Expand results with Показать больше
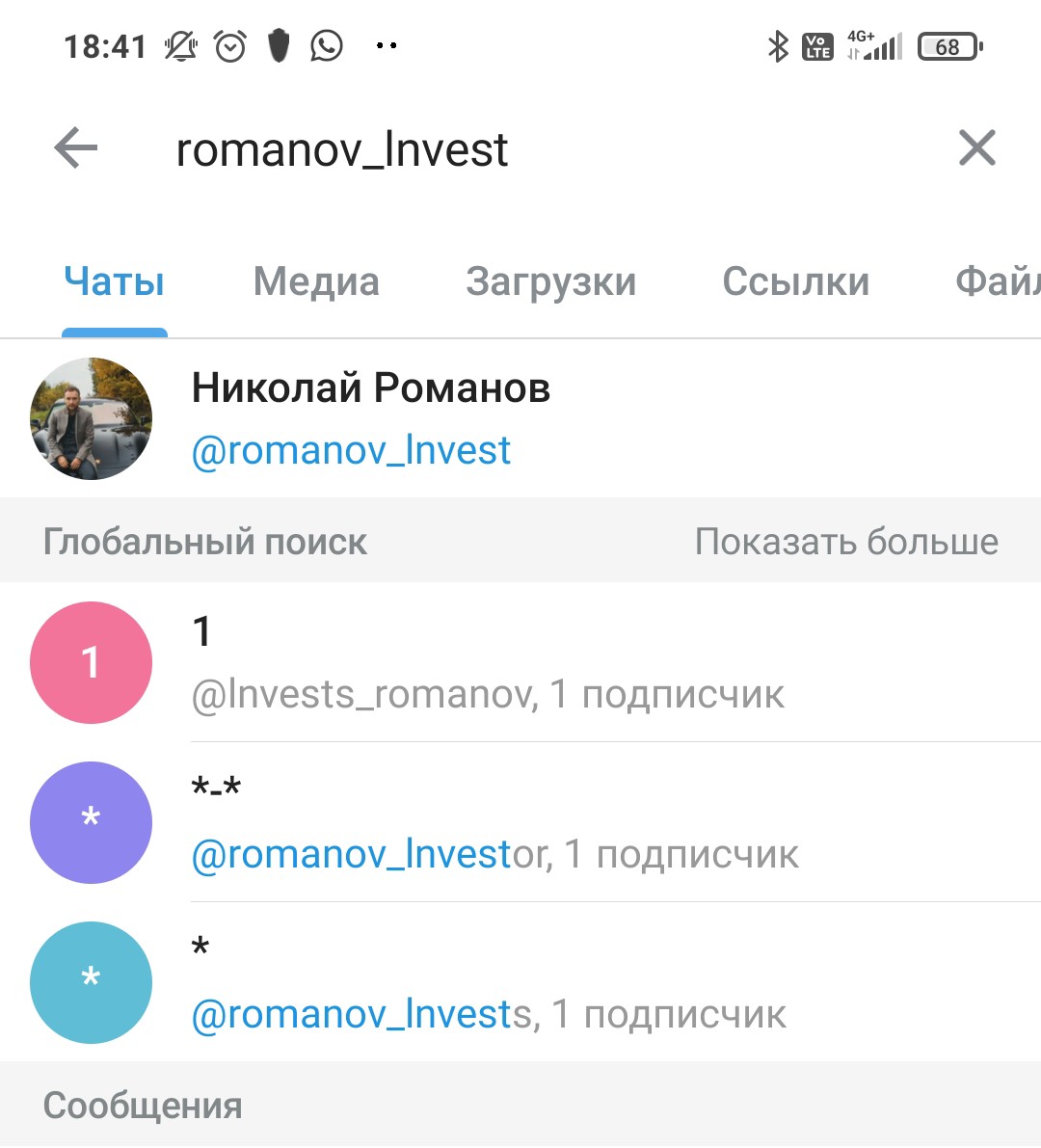 point(846,542)
